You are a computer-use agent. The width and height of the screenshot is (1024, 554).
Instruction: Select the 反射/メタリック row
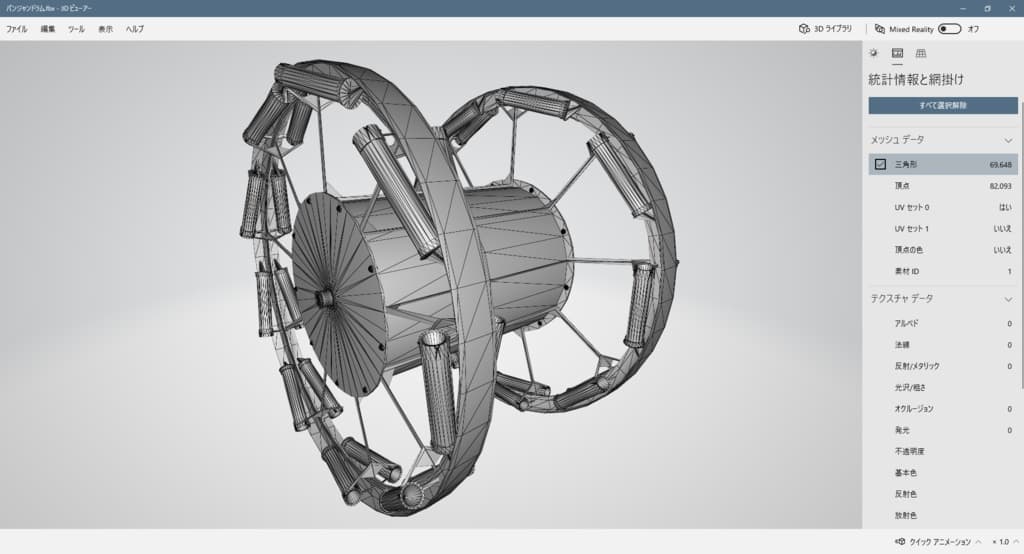[943, 366]
